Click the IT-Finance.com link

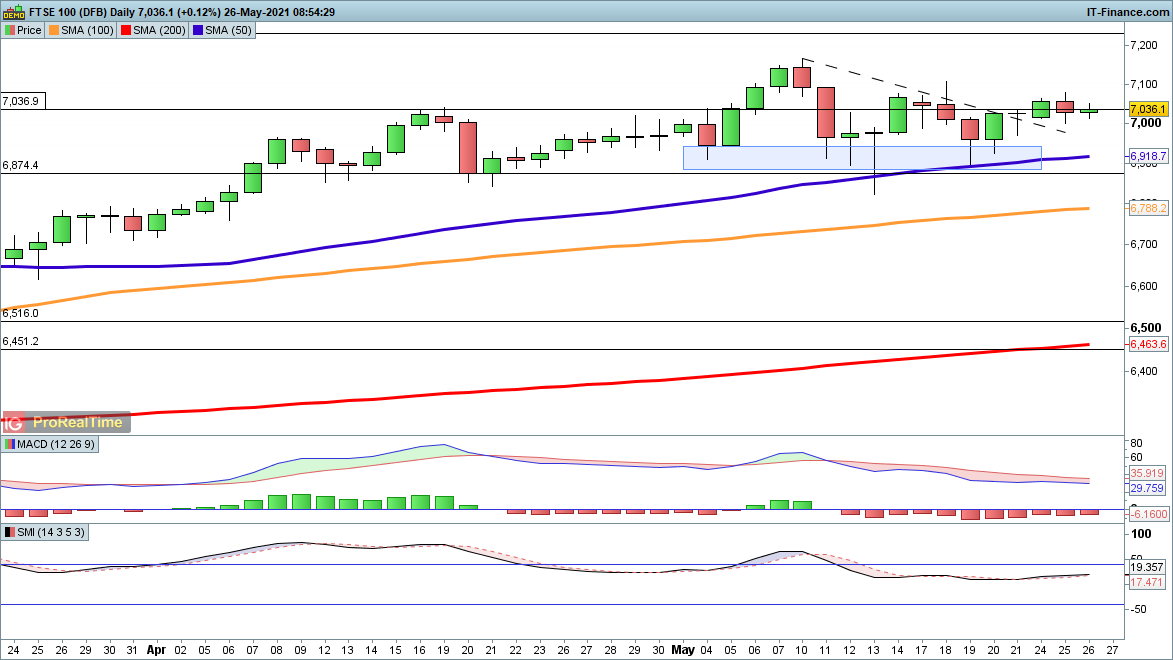(x=1127, y=12)
